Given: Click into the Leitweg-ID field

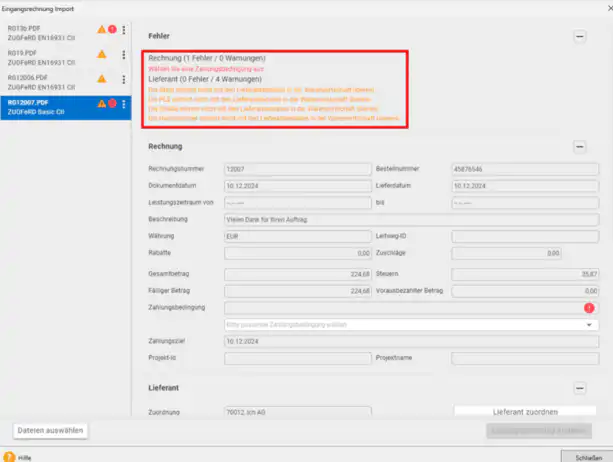Looking at the screenshot, I should coord(525,236).
